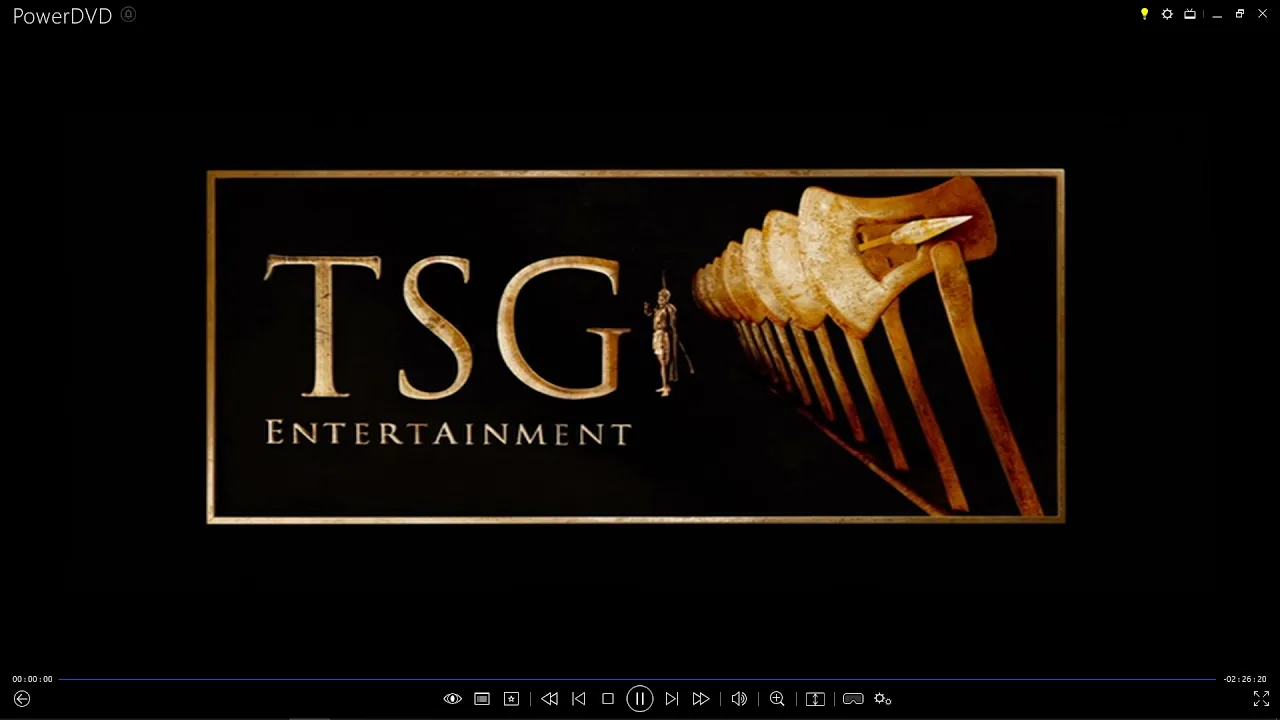Go to previous chapter

[578, 699]
